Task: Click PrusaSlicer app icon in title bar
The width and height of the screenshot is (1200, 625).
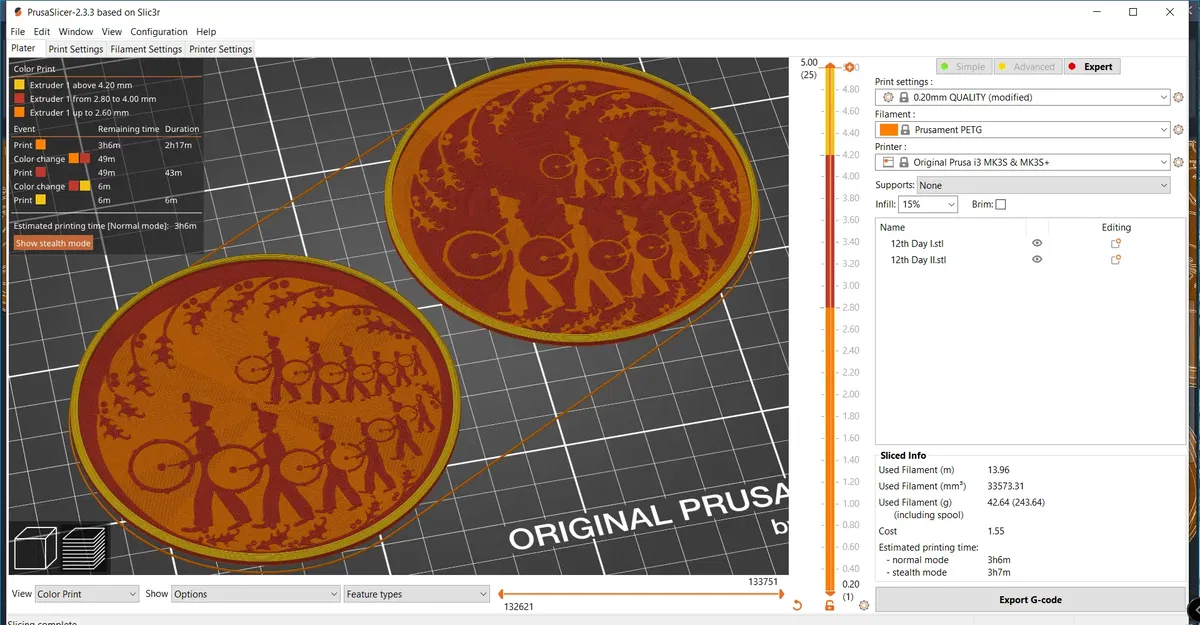Action: pyautogui.click(x=19, y=12)
